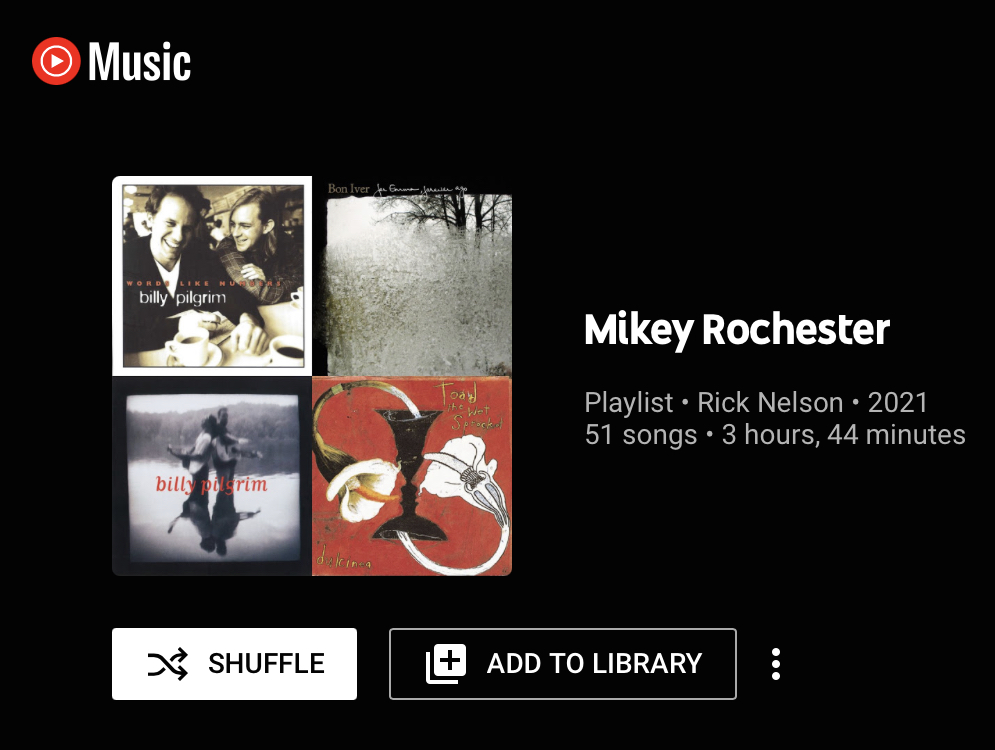Click the dulcinea text on red cover
Image resolution: width=995 pixels, height=750 pixels.
tap(343, 561)
